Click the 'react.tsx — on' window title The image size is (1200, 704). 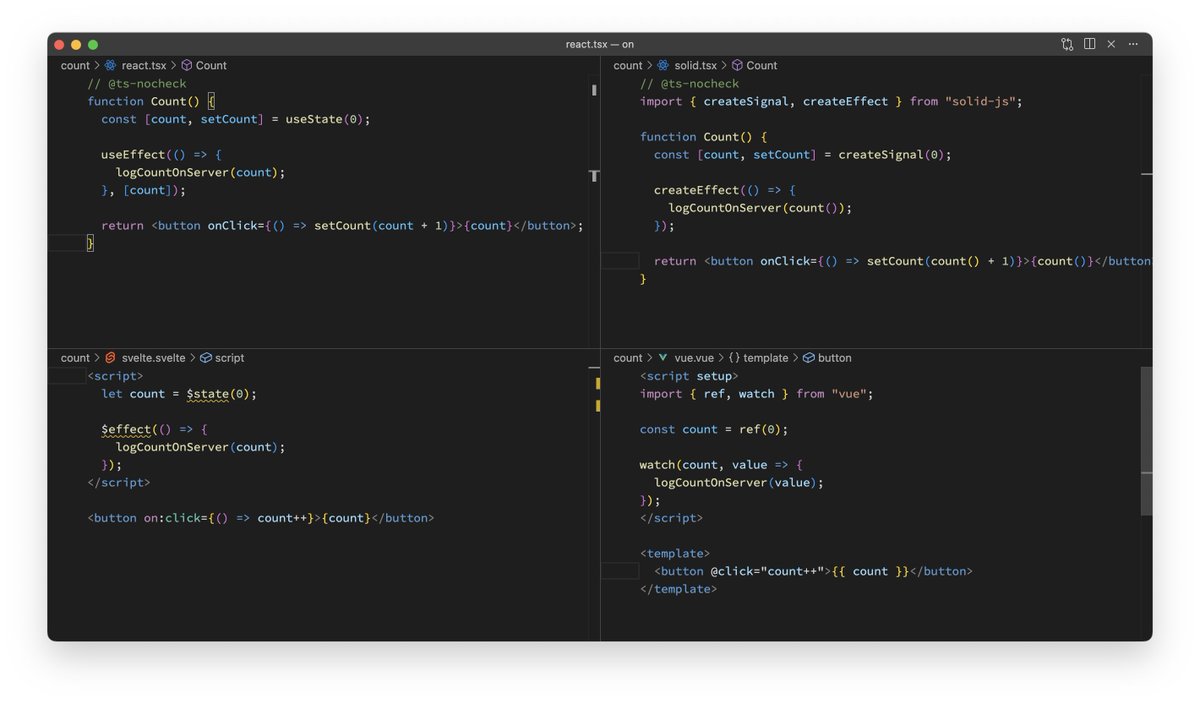(x=600, y=44)
